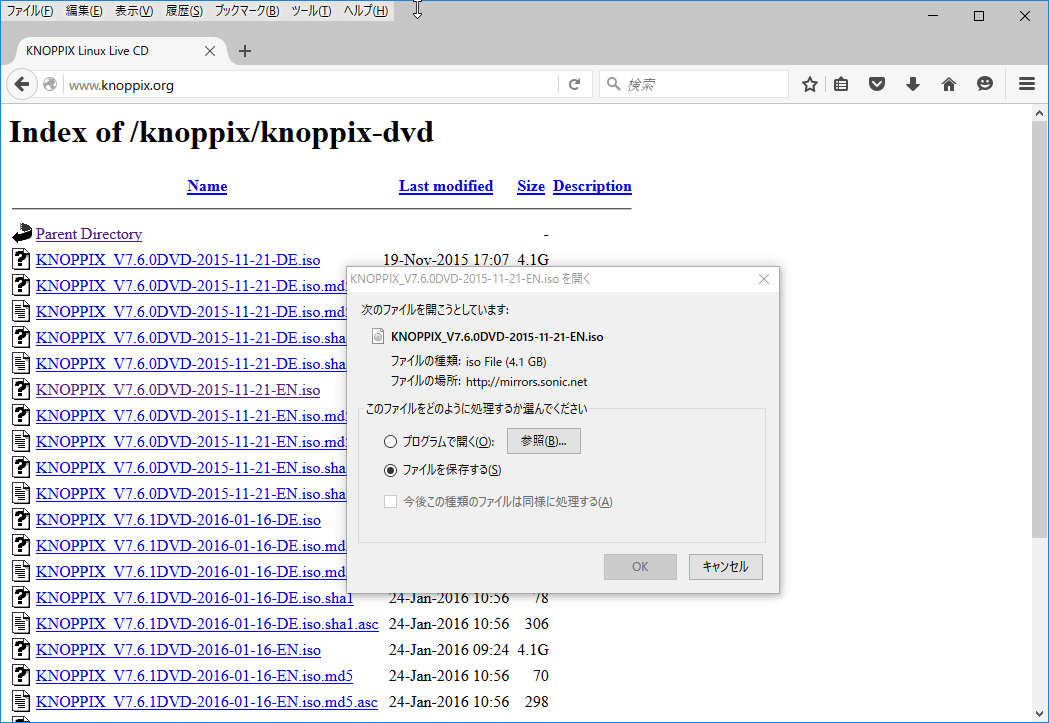
Task: Reload the page with the refresh icon
Action: click(x=574, y=84)
